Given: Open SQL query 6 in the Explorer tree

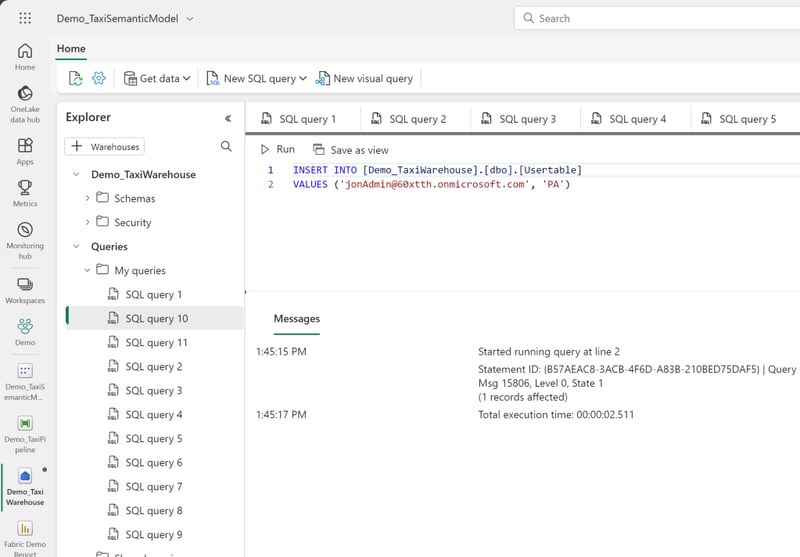Looking at the screenshot, I should coord(154,462).
